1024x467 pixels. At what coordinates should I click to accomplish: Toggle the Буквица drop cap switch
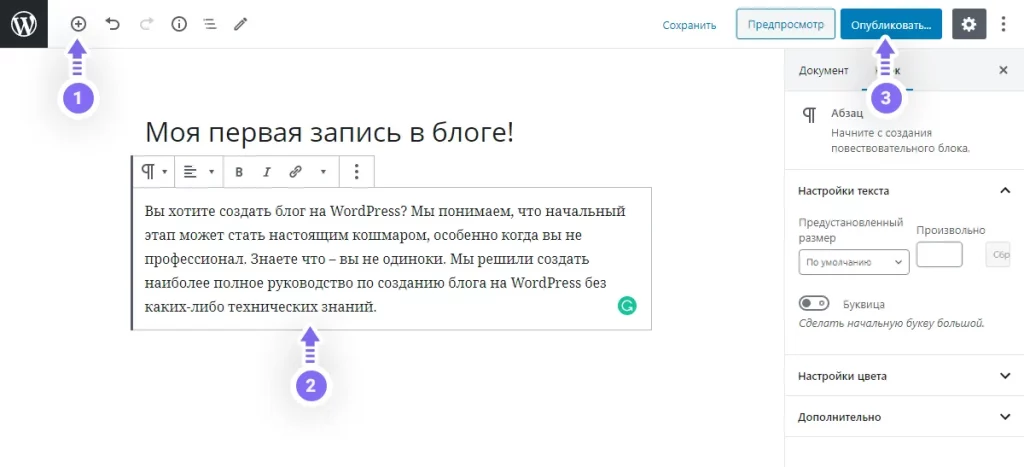814,304
